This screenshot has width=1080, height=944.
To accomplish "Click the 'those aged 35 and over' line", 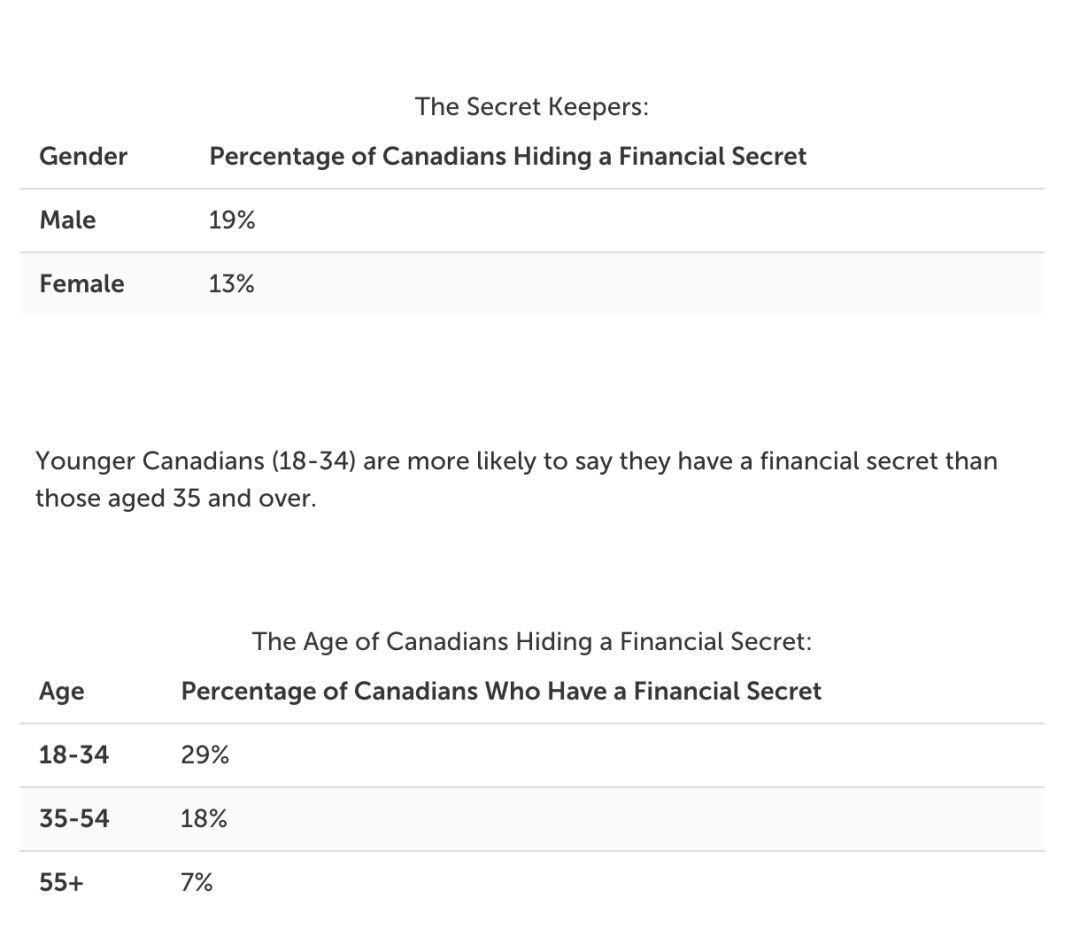I will pyautogui.click(x=176, y=498).
